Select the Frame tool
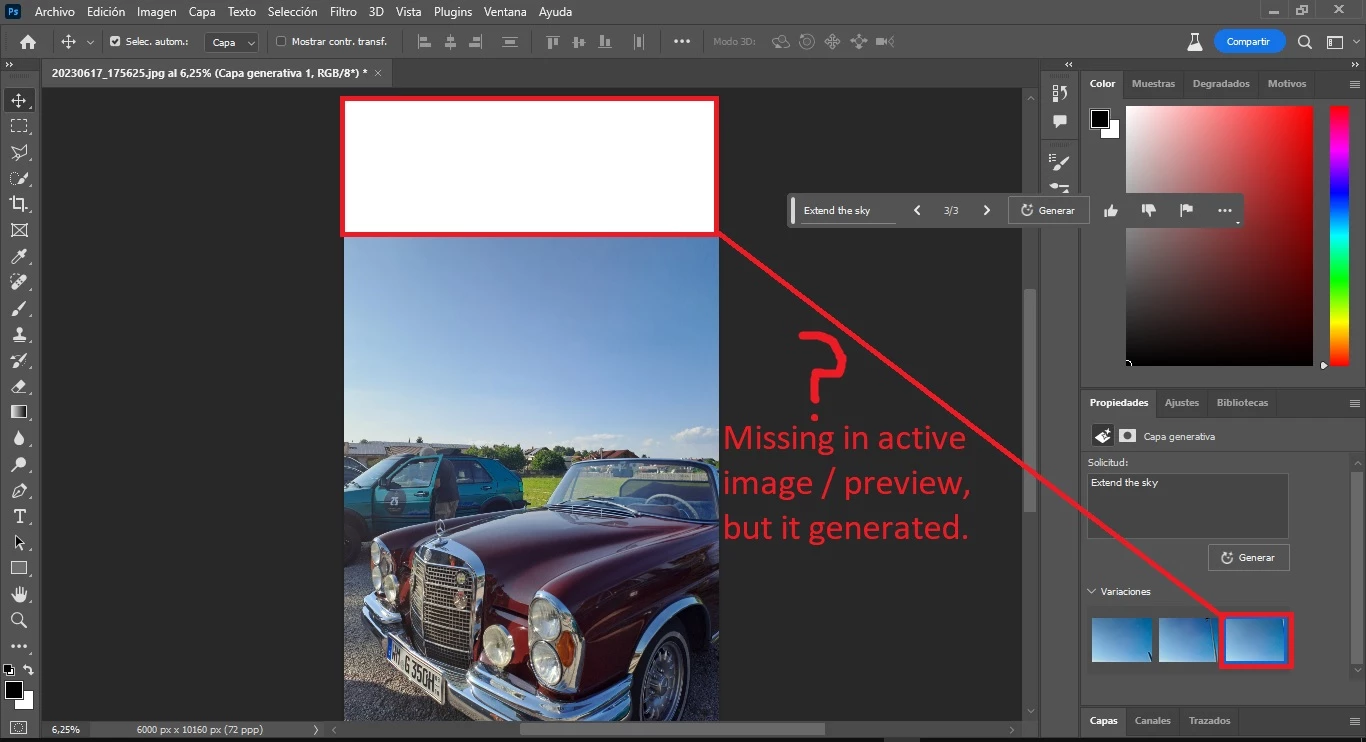1366x742 pixels. (x=19, y=230)
